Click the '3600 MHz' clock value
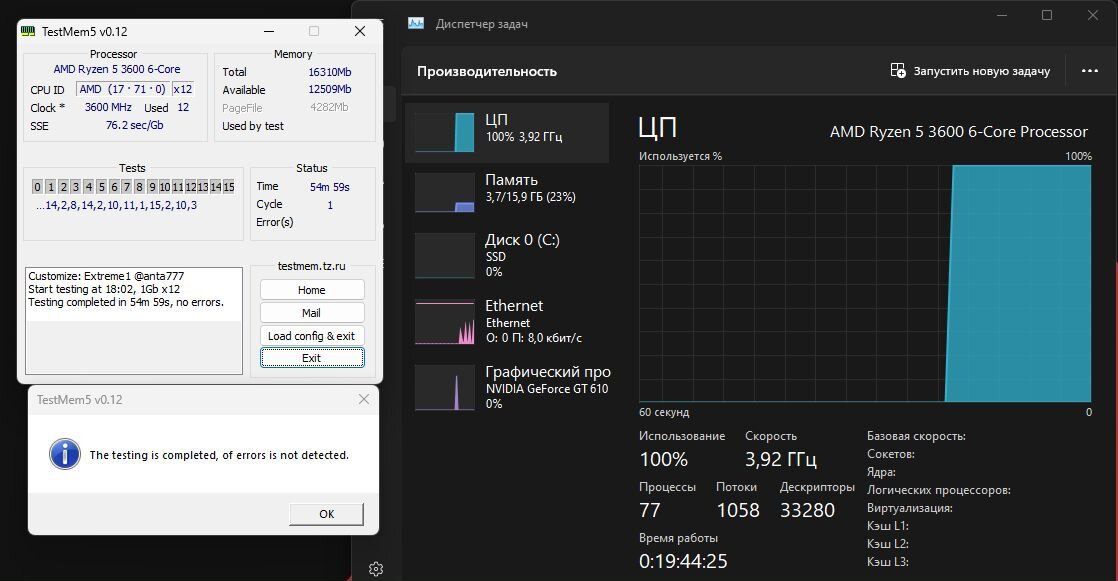 108,107
